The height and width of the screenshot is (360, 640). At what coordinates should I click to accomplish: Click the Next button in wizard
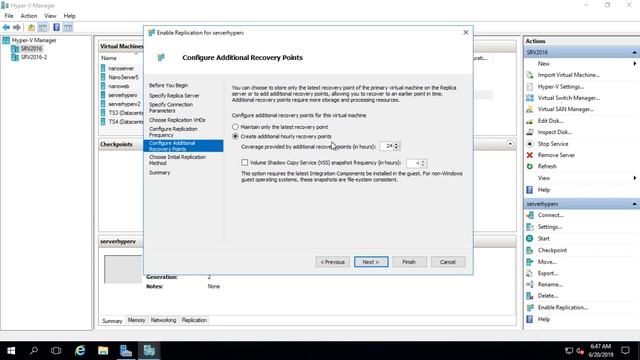click(x=371, y=262)
